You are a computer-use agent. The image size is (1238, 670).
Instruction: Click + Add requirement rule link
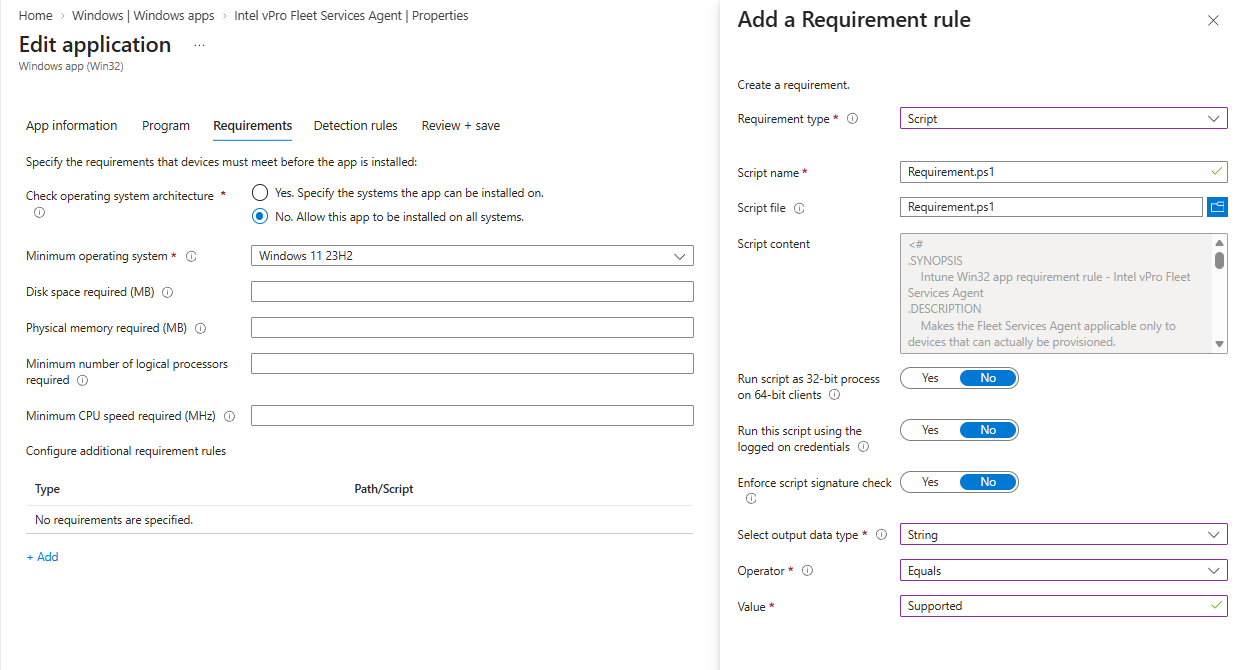pyautogui.click(x=42, y=557)
